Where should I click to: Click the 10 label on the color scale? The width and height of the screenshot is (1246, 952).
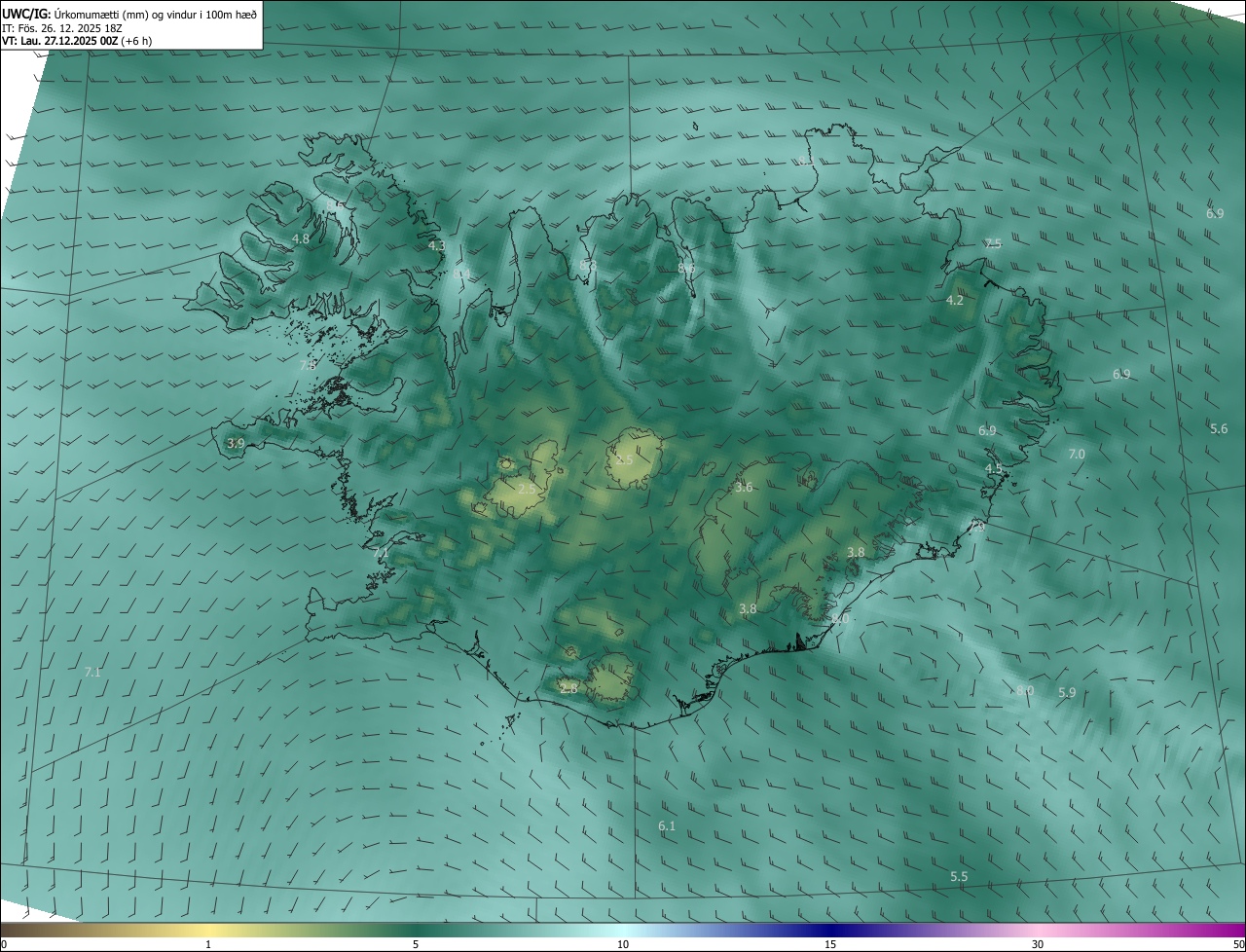[x=623, y=945]
